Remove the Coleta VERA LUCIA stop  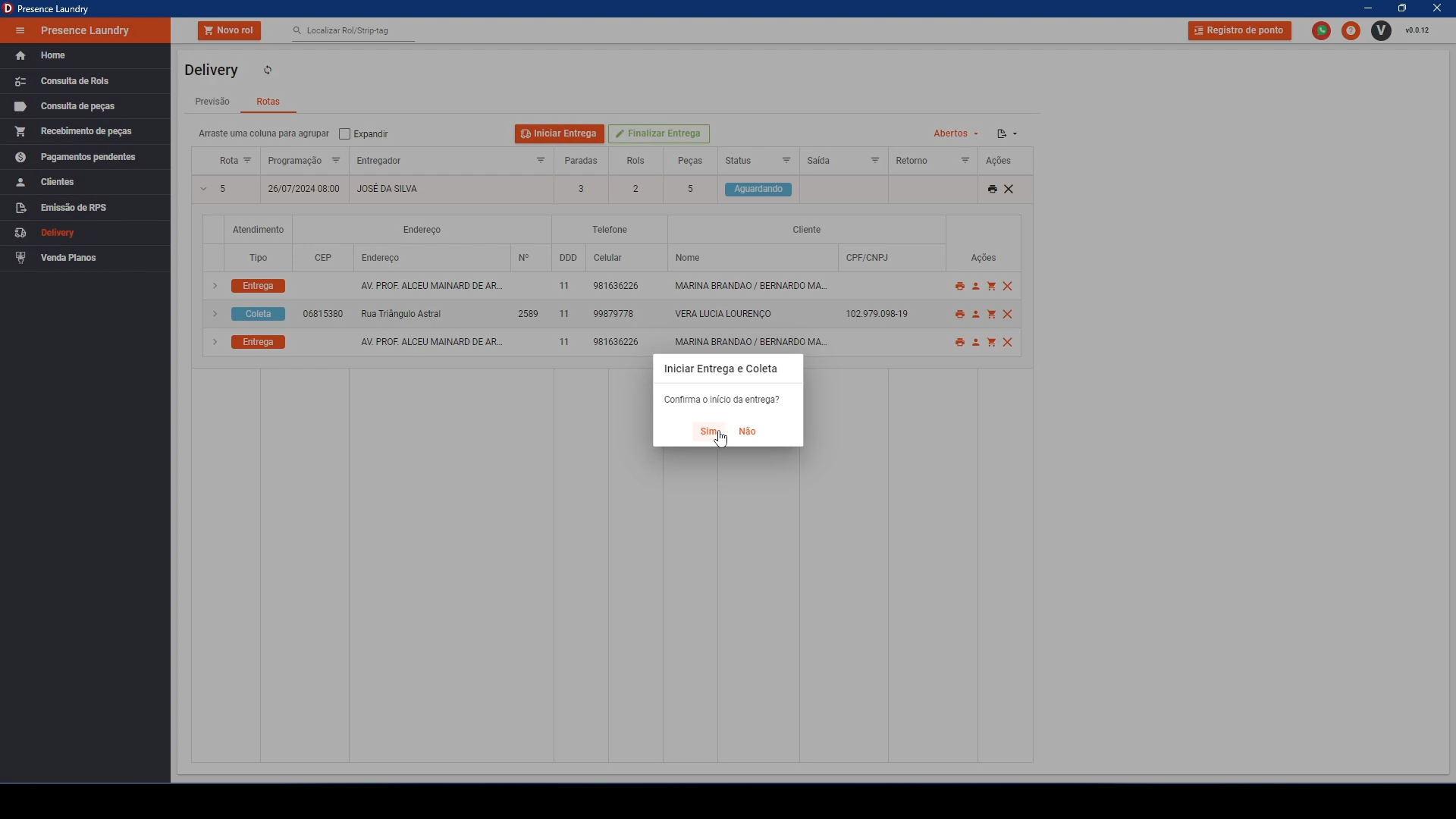click(x=1008, y=315)
